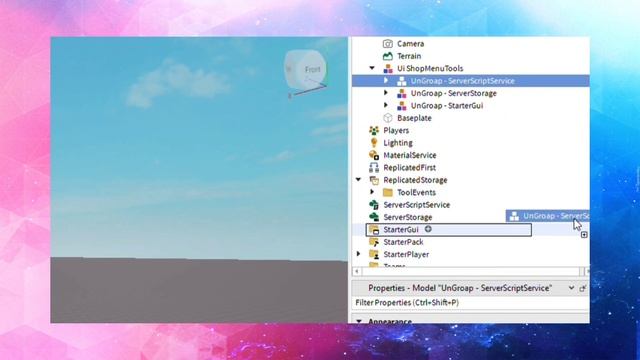Click the StarterGui service icon
The image size is (640, 360).
[x=374, y=230]
